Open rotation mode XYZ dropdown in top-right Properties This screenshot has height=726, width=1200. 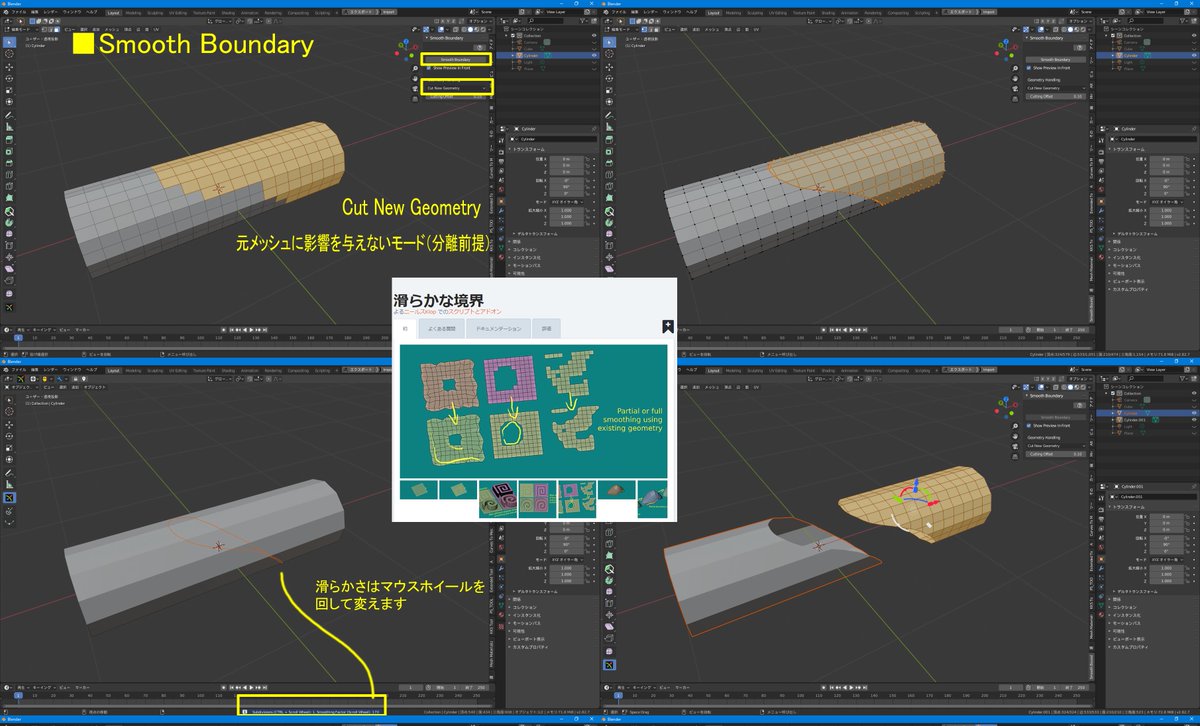pos(1167,202)
